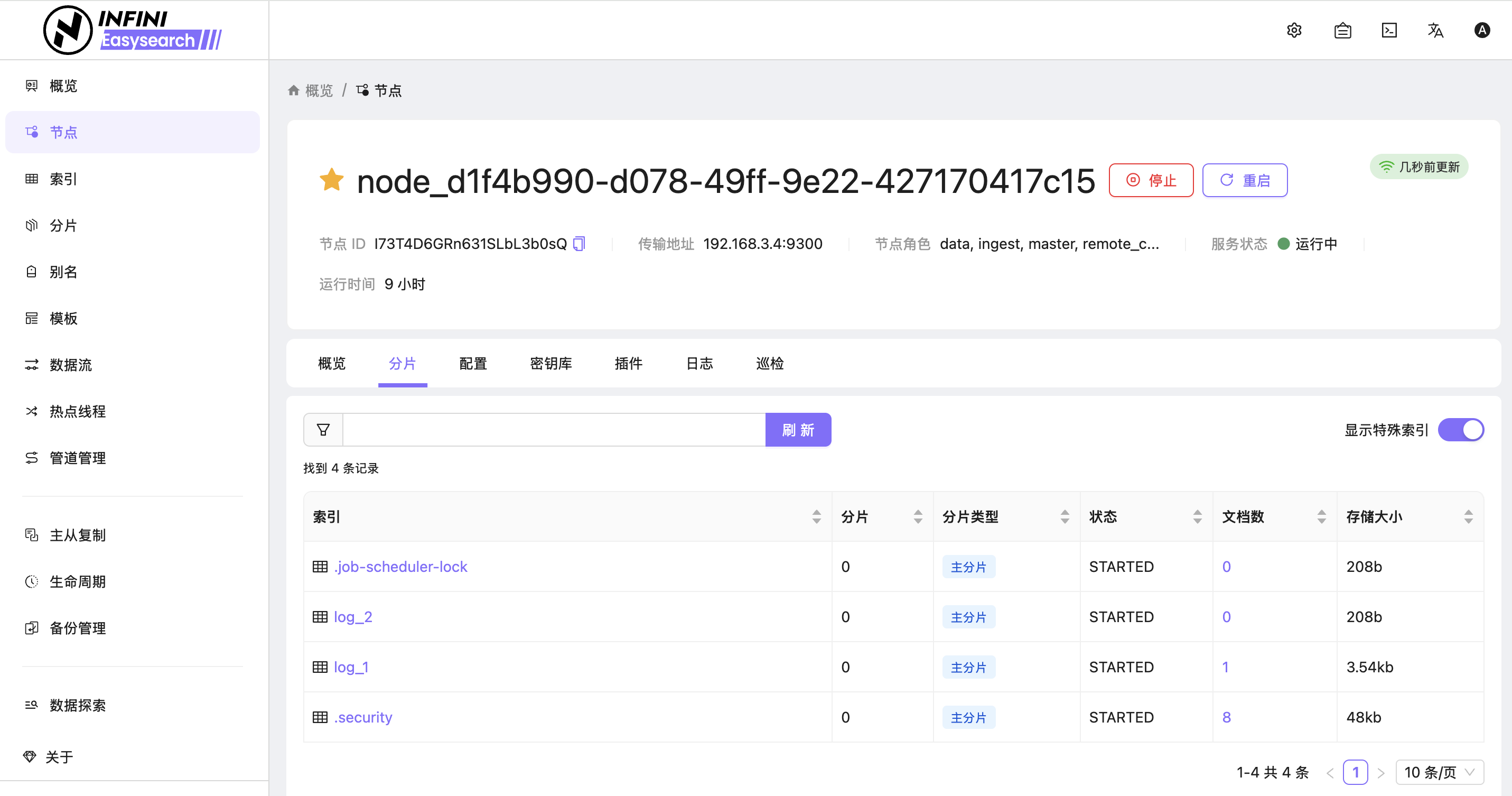This screenshot has height=796, width=1512.
Task: Toggle the 显示特殊索引 switch off
Action: tap(1461, 430)
